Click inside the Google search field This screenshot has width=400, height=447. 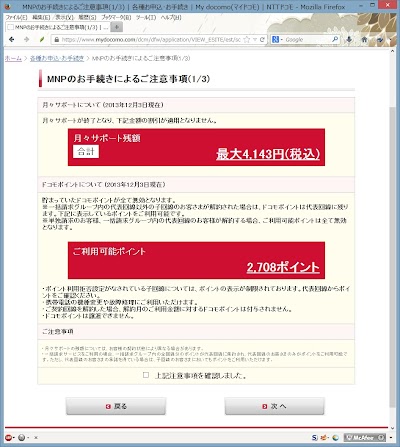click(x=308, y=40)
